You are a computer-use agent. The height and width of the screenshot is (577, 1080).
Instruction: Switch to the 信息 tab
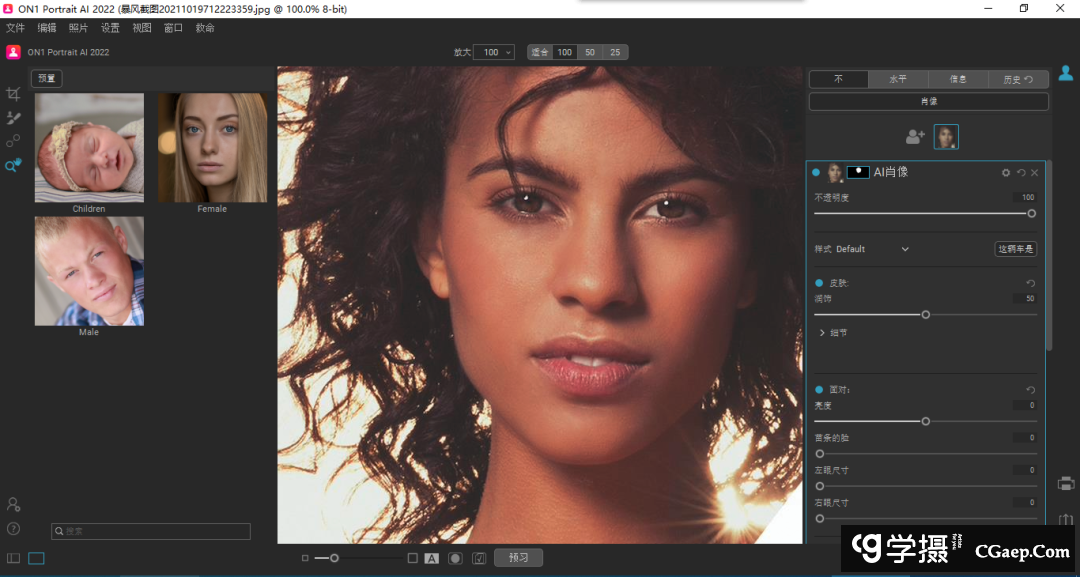point(958,79)
